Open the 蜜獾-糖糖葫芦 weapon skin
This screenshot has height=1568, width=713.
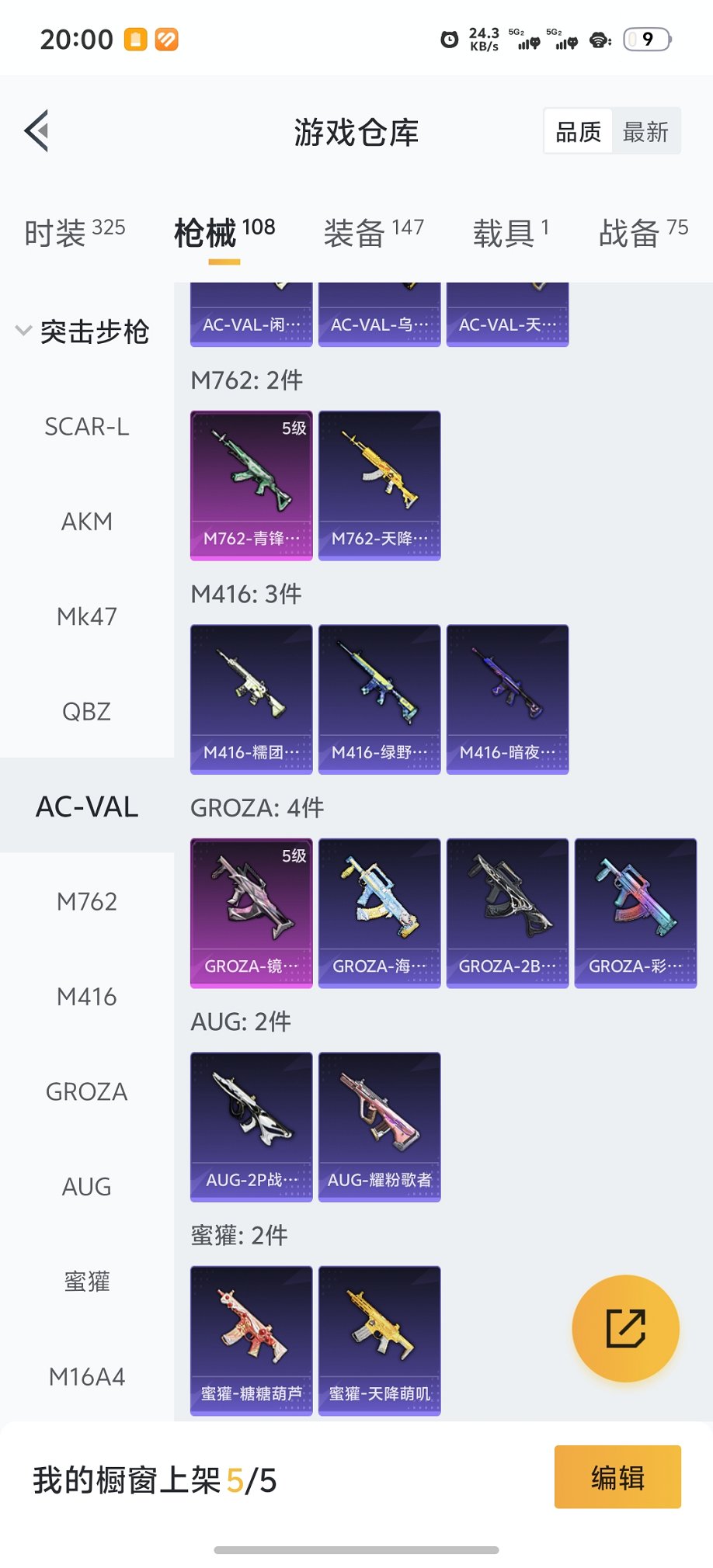coord(252,1341)
